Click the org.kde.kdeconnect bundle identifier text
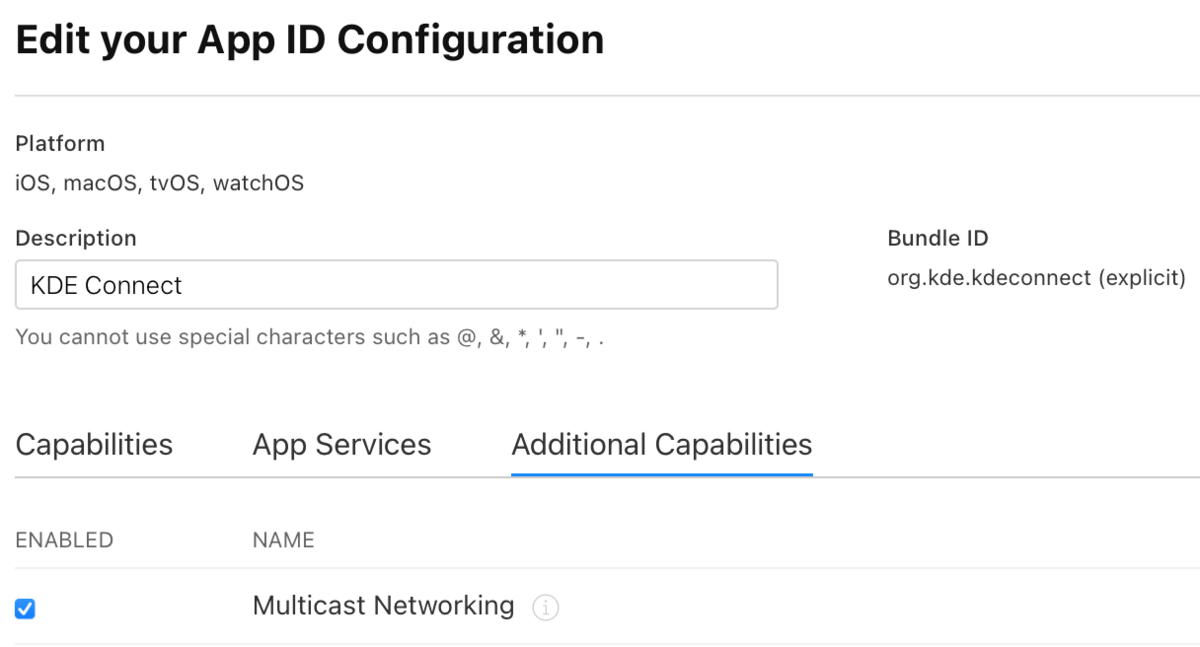The image size is (1200, 647). (988, 278)
